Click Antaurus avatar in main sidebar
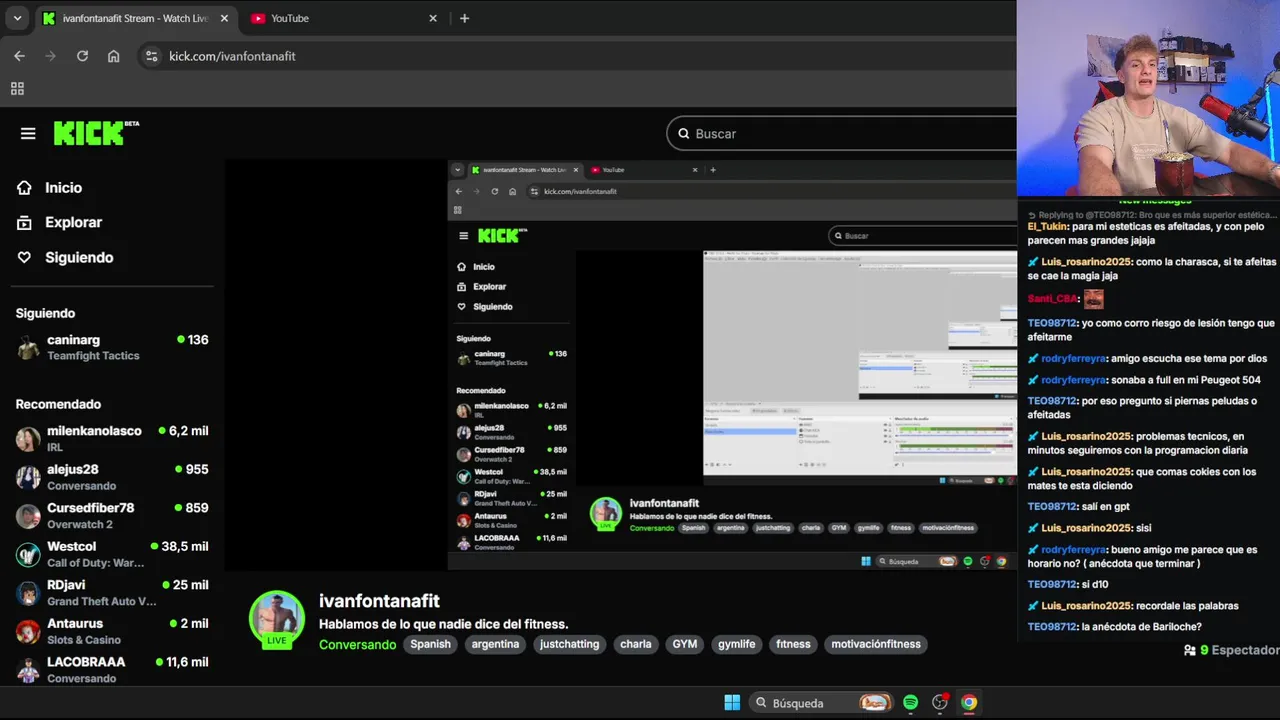Viewport: 1280px width, 720px height. pos(28,631)
